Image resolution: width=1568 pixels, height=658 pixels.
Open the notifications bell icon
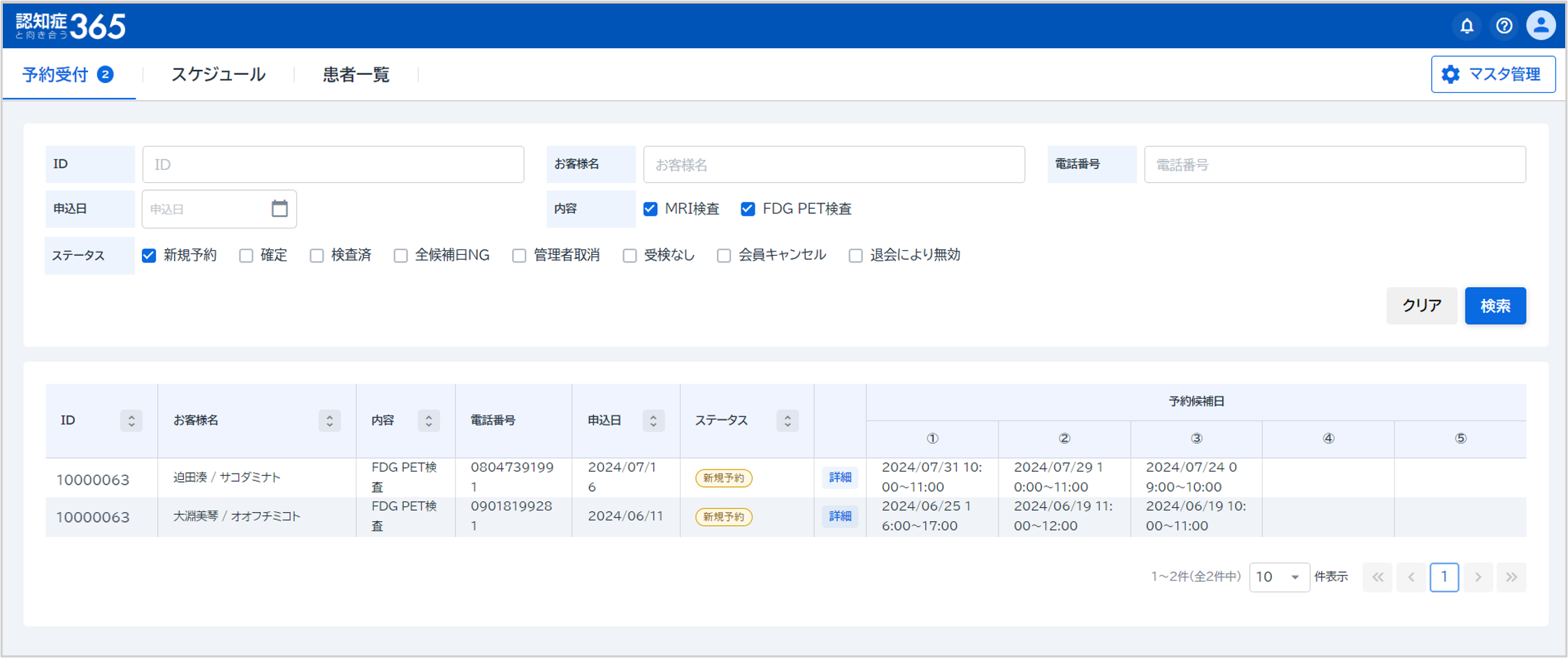coord(1467,26)
